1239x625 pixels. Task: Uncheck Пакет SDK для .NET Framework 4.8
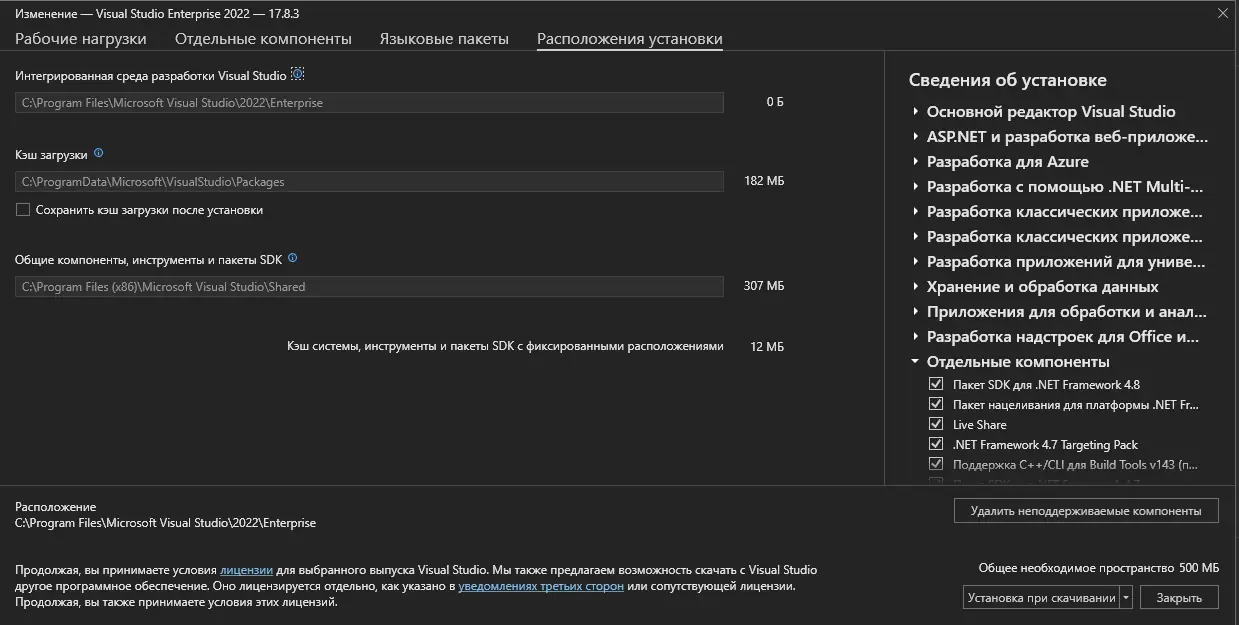pyautogui.click(x=936, y=384)
